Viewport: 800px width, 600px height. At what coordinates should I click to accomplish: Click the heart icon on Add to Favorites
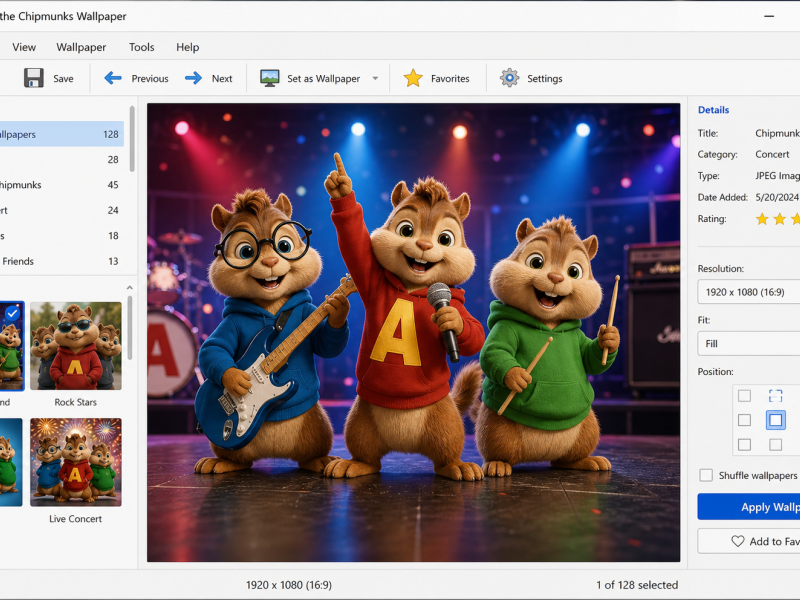pos(738,541)
